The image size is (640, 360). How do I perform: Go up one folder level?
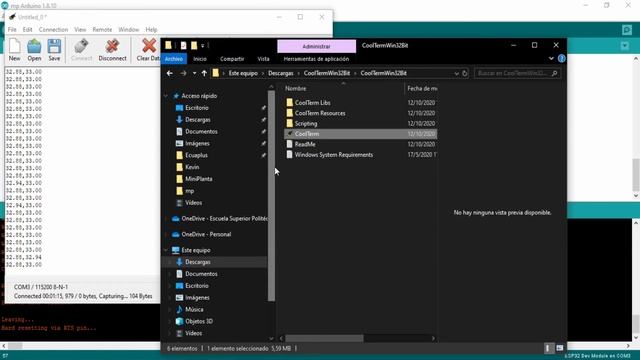204,73
